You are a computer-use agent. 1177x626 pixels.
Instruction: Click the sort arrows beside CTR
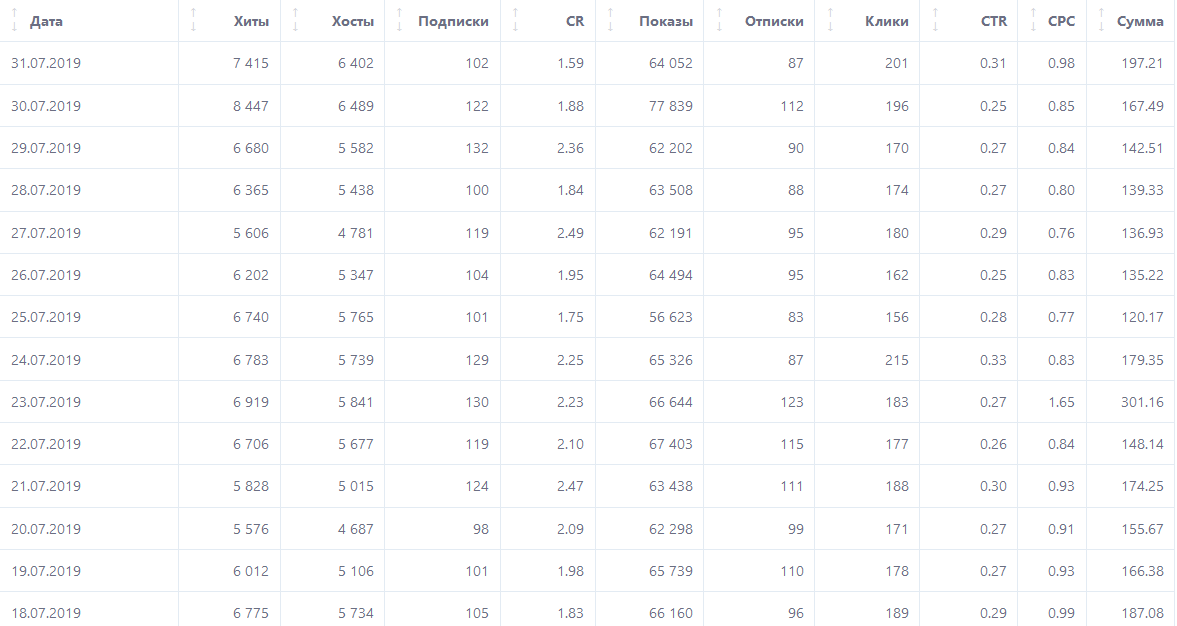tap(934, 20)
